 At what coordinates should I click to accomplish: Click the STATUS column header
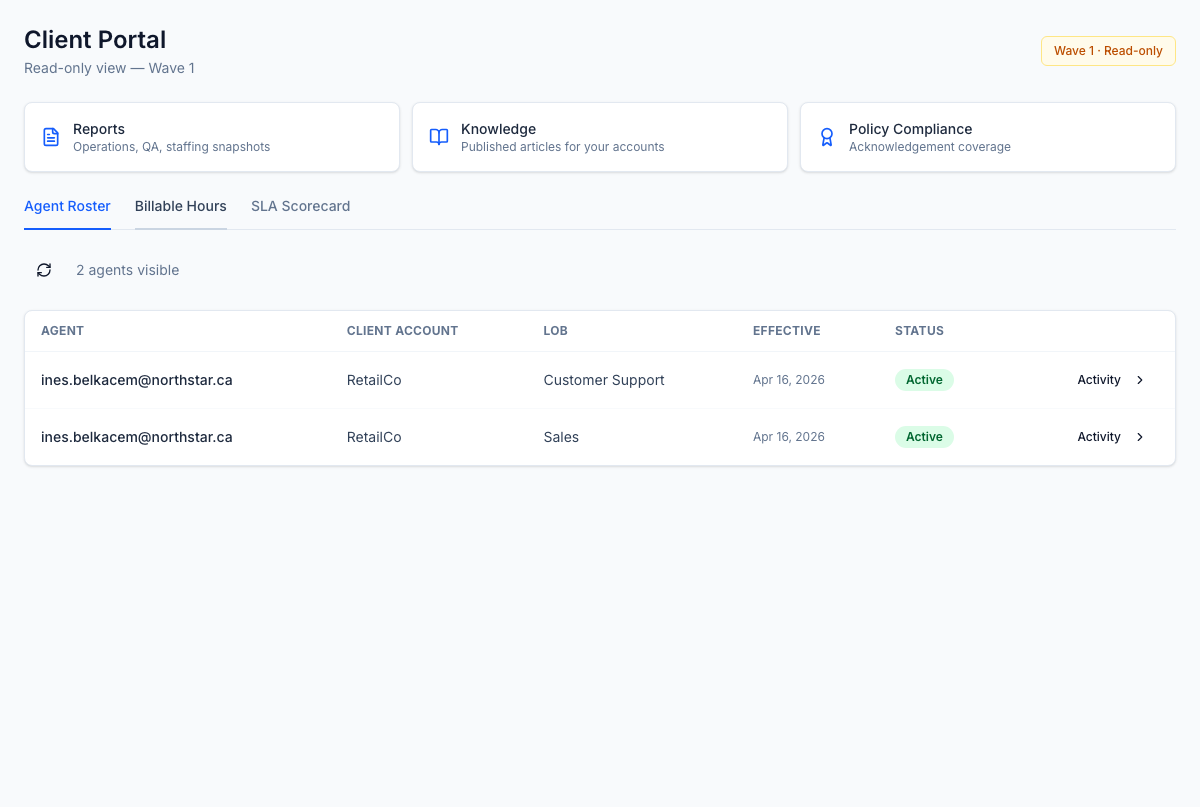[919, 331]
